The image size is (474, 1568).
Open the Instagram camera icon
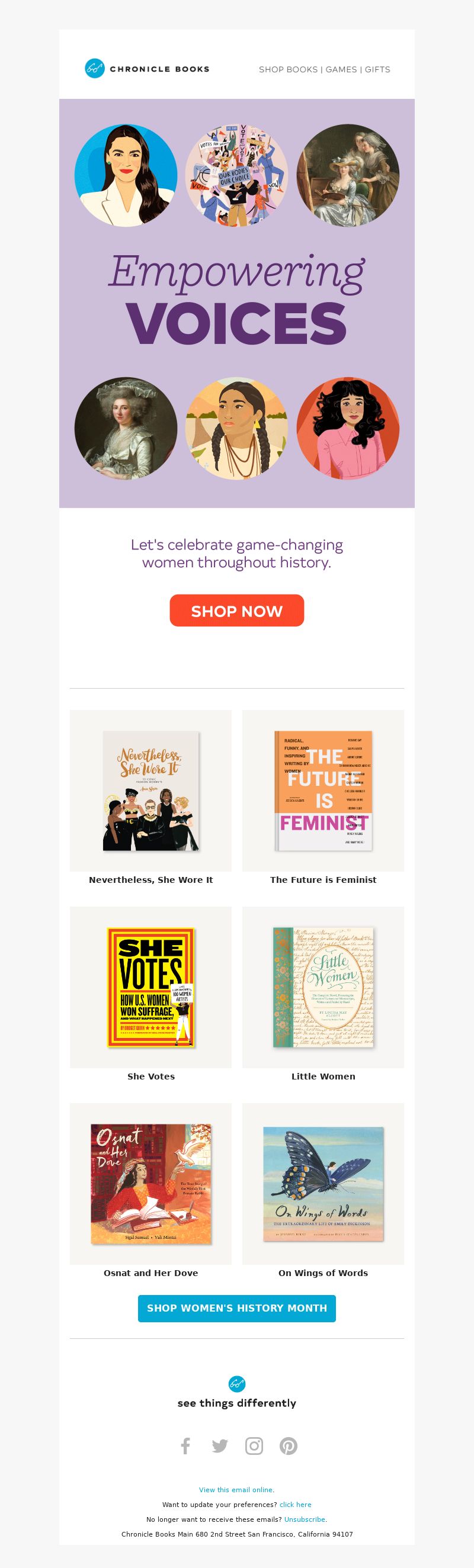coord(254,1445)
